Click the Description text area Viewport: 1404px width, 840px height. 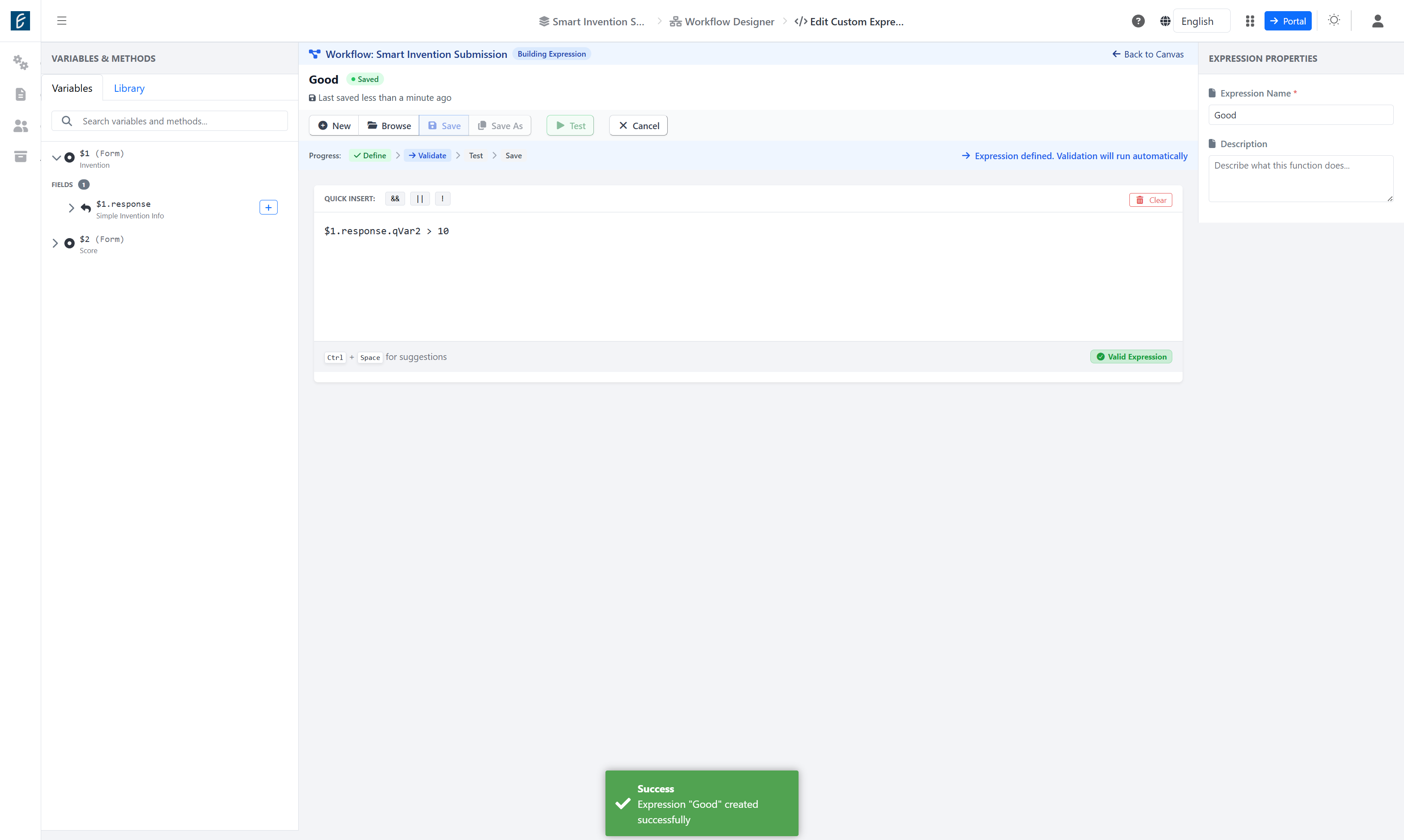[1301, 178]
